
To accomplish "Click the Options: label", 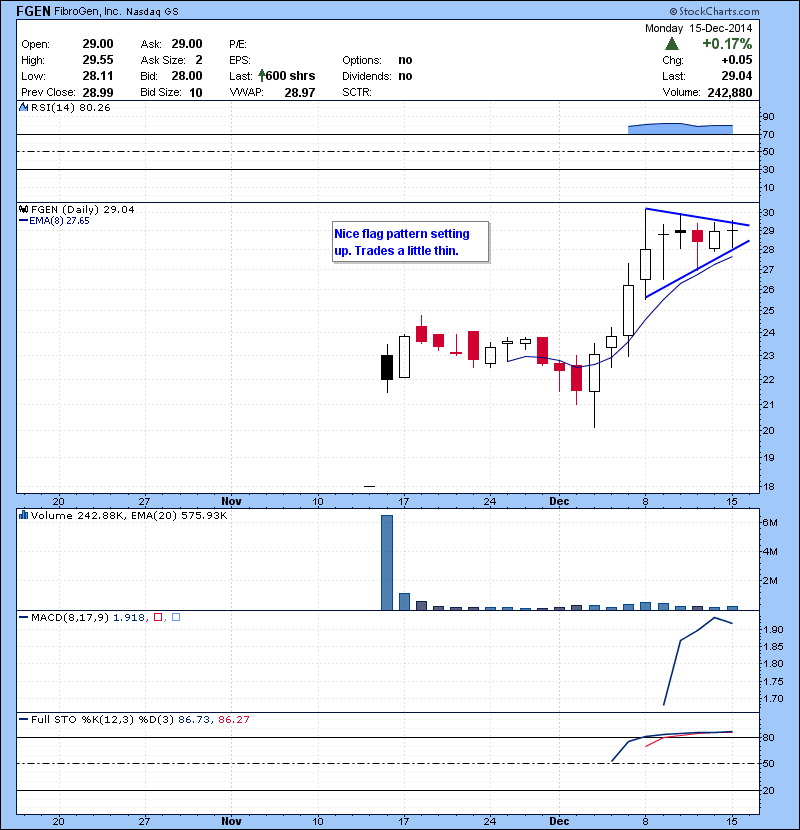I will click(362, 60).
